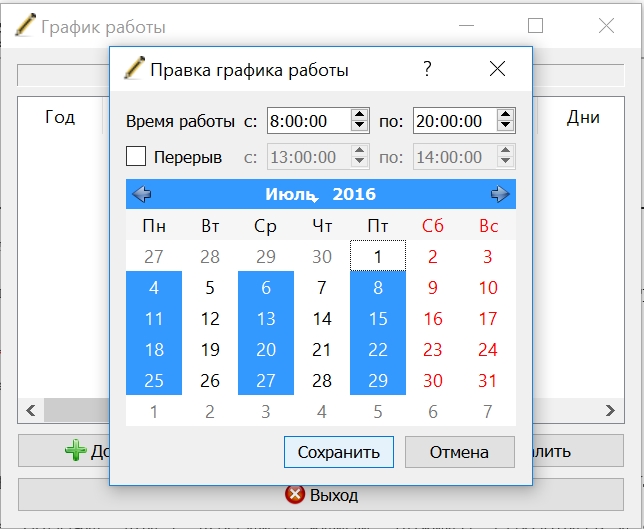
Task: Select Saturday July 9
Action: click(x=433, y=287)
